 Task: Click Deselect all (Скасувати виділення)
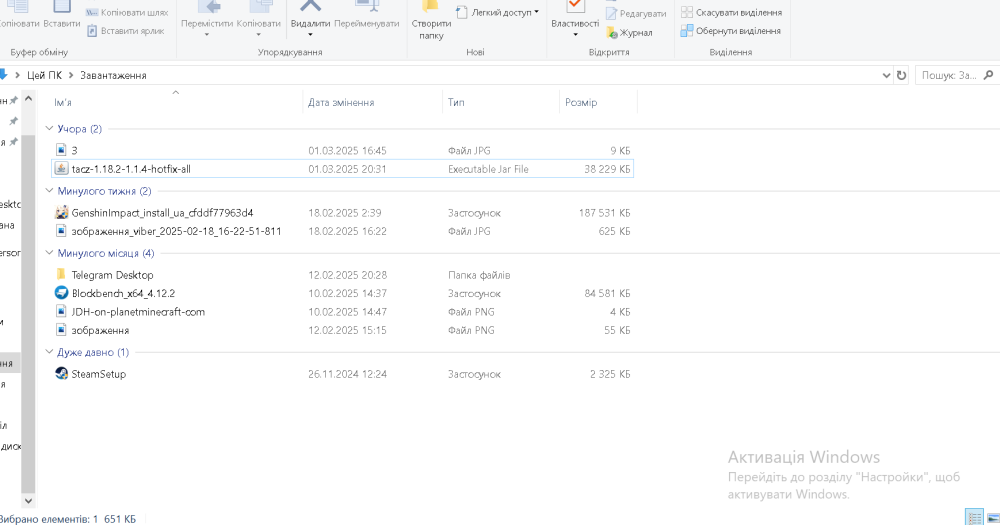(732, 12)
